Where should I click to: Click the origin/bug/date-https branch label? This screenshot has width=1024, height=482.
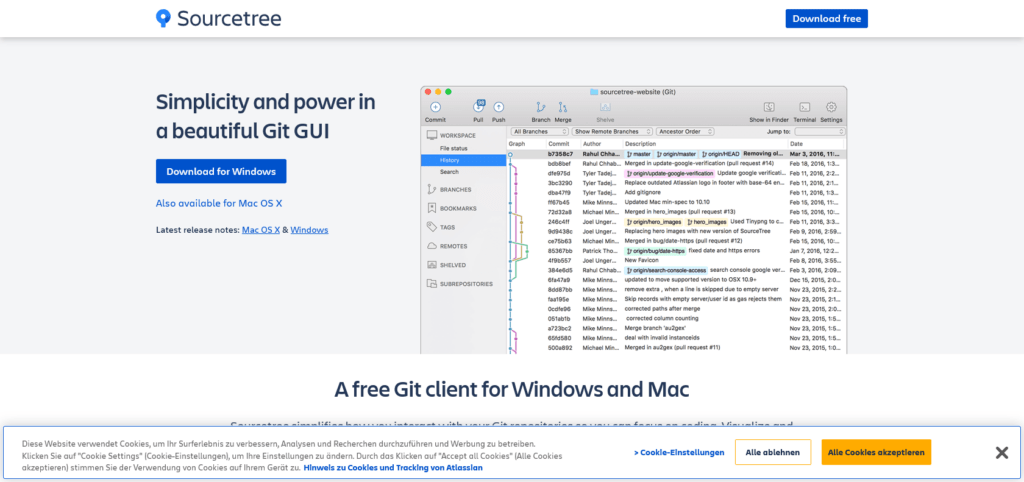pos(655,251)
